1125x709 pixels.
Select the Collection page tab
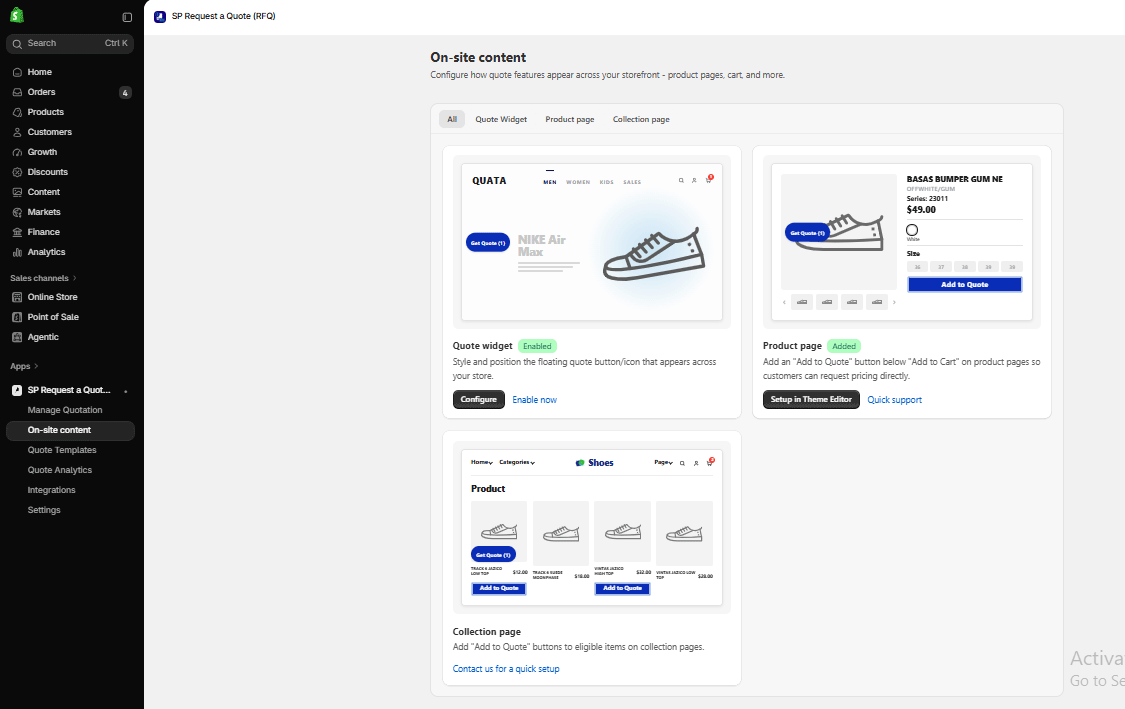point(641,120)
